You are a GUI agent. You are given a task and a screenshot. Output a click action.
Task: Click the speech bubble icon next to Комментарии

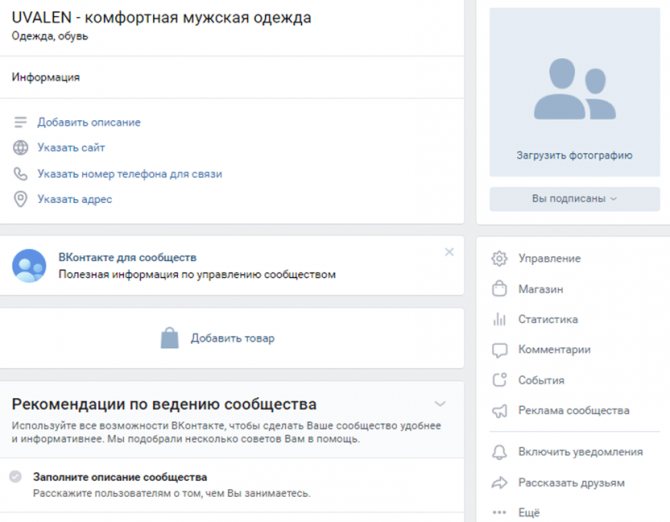(x=499, y=350)
